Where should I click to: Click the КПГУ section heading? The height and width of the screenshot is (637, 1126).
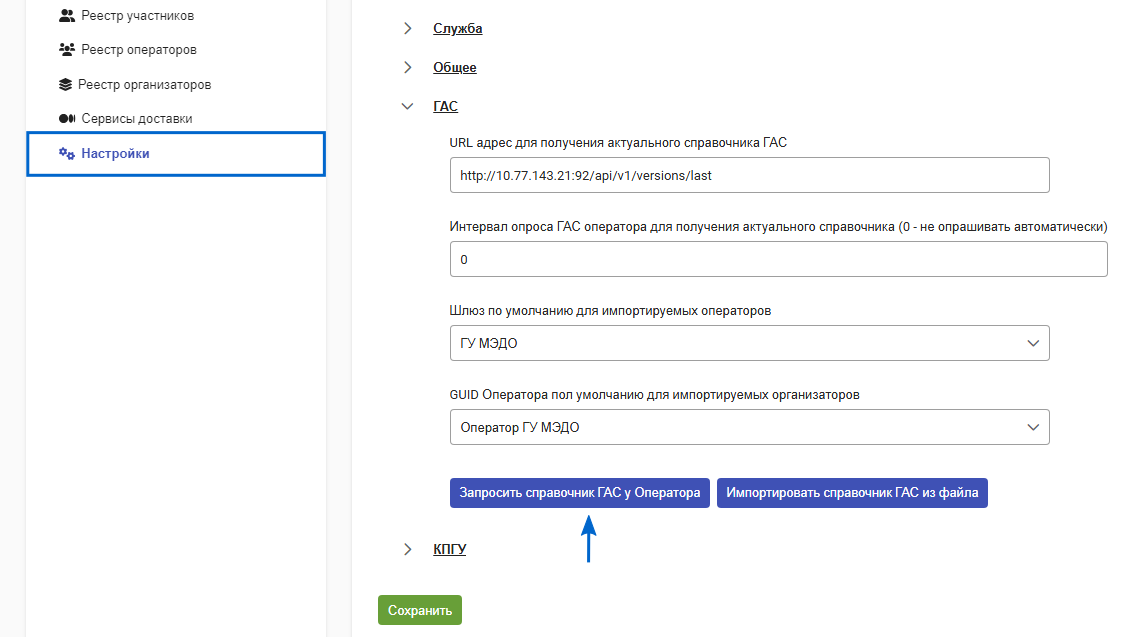point(450,549)
